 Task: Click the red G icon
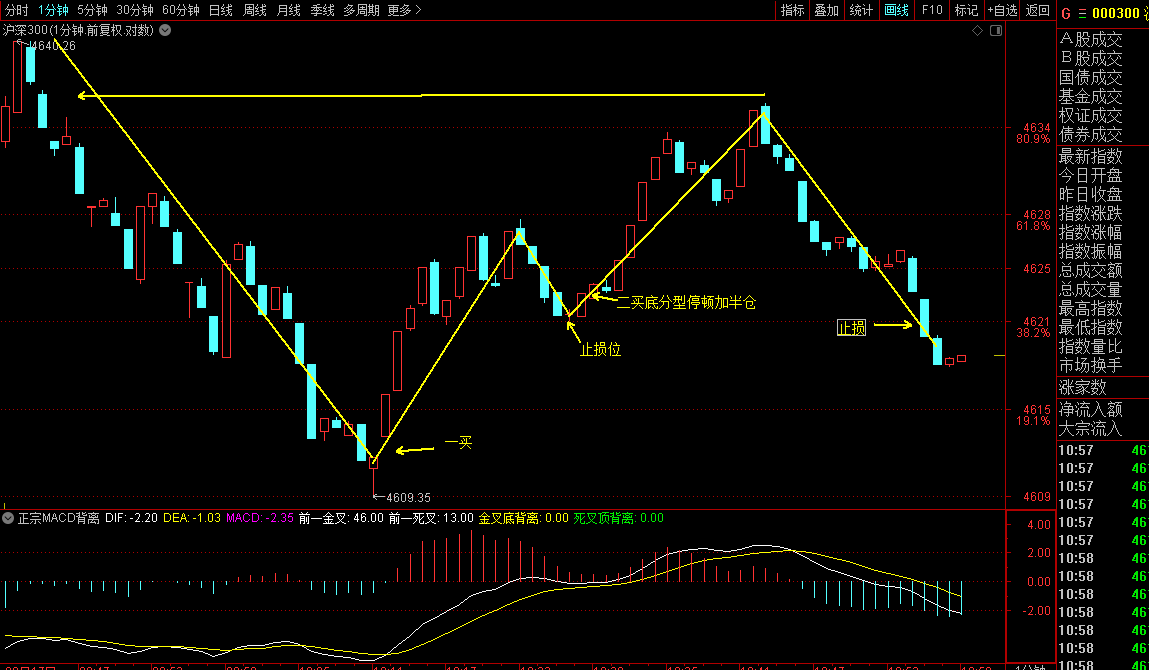coord(1066,13)
